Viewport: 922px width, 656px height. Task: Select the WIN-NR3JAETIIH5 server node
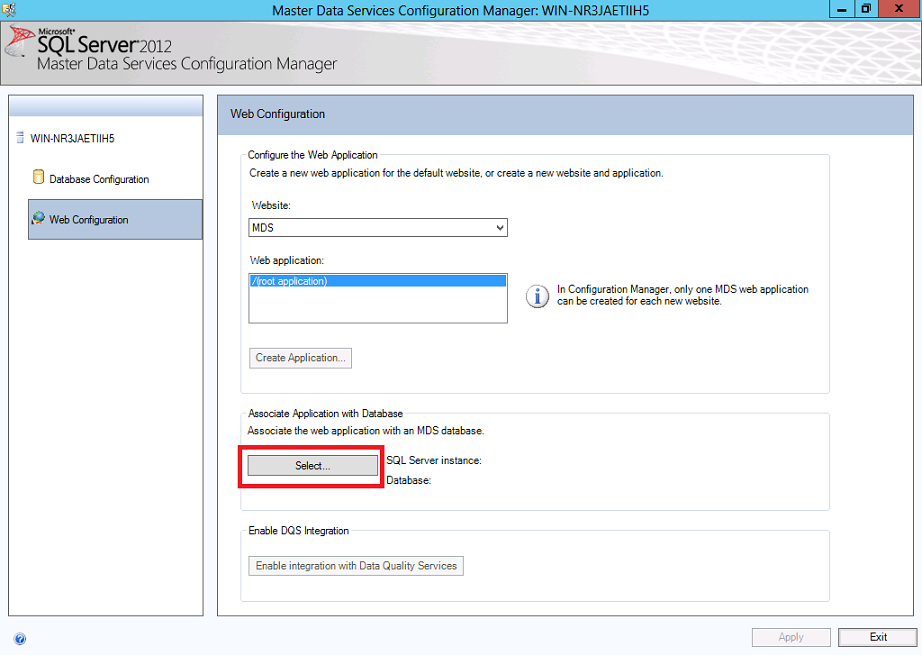[72, 139]
